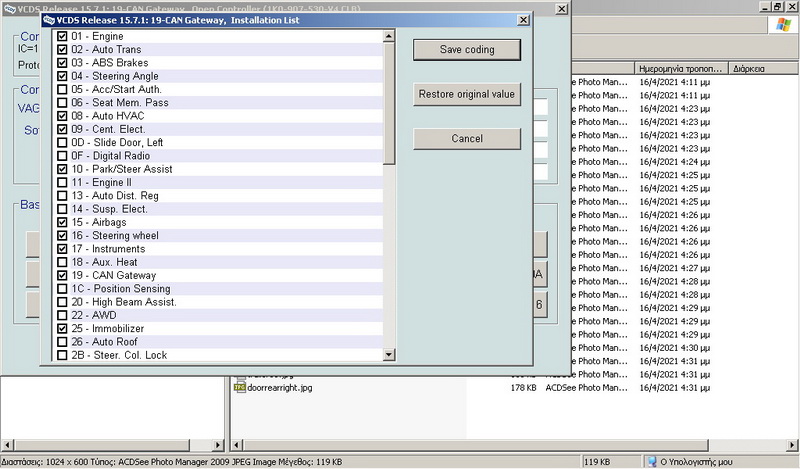The height and width of the screenshot is (469, 800).
Task: Uncheck the 04 - Steering Angle checkbox
Action: [62, 76]
